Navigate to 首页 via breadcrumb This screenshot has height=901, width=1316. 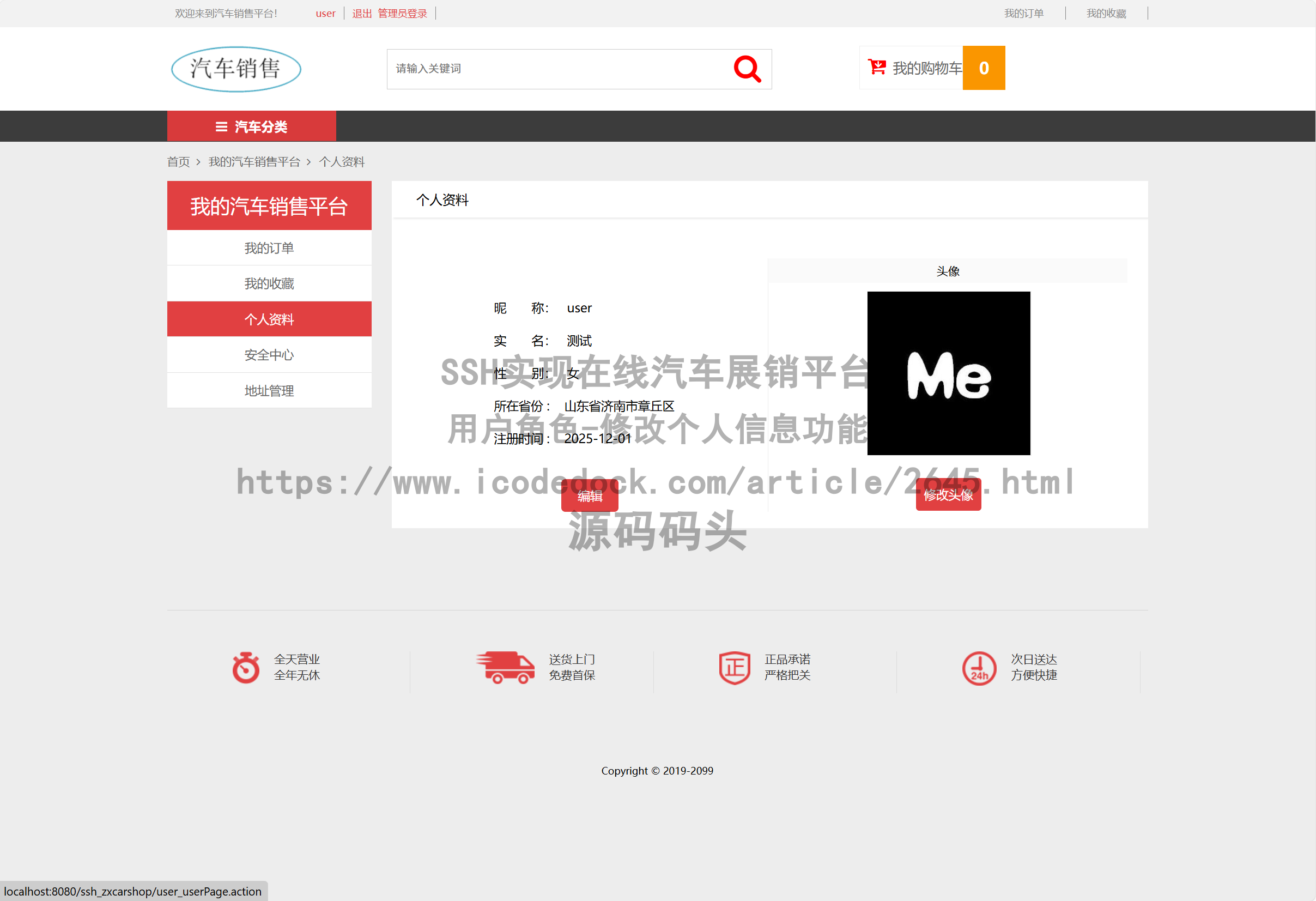(x=178, y=161)
